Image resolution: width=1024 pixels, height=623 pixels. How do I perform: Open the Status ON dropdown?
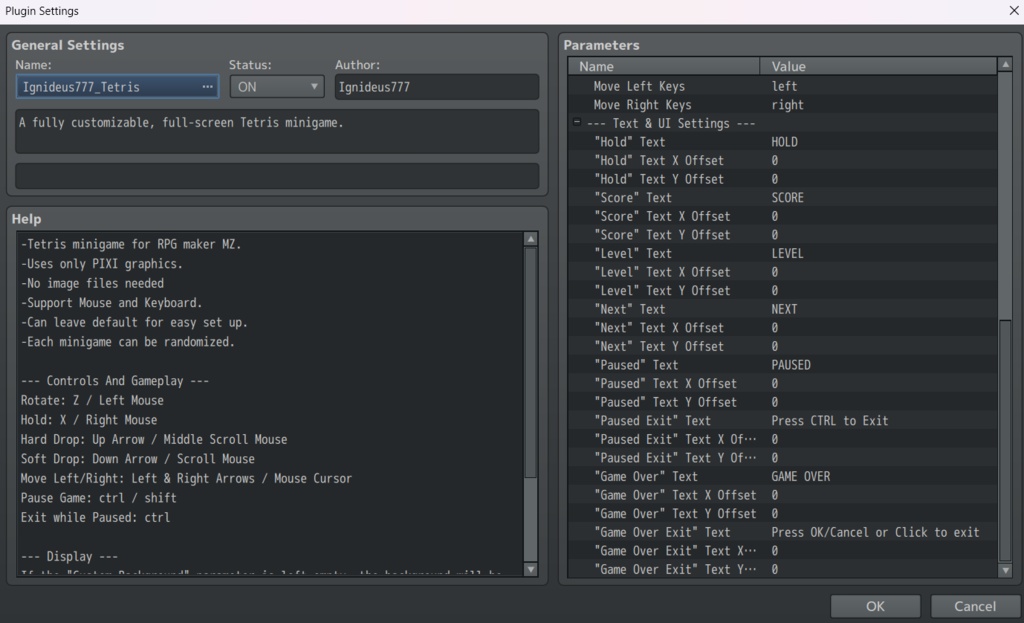click(x=277, y=87)
